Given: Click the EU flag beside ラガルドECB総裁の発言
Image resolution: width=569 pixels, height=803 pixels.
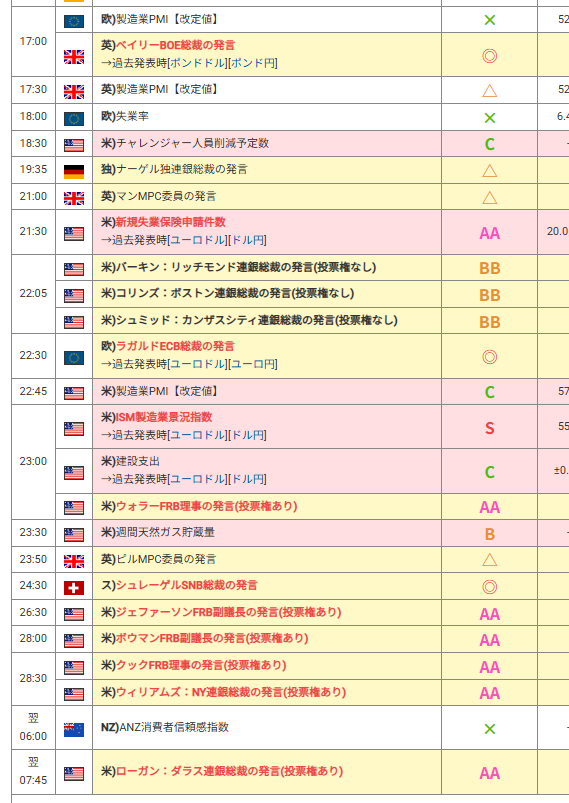Looking at the screenshot, I should (74, 358).
